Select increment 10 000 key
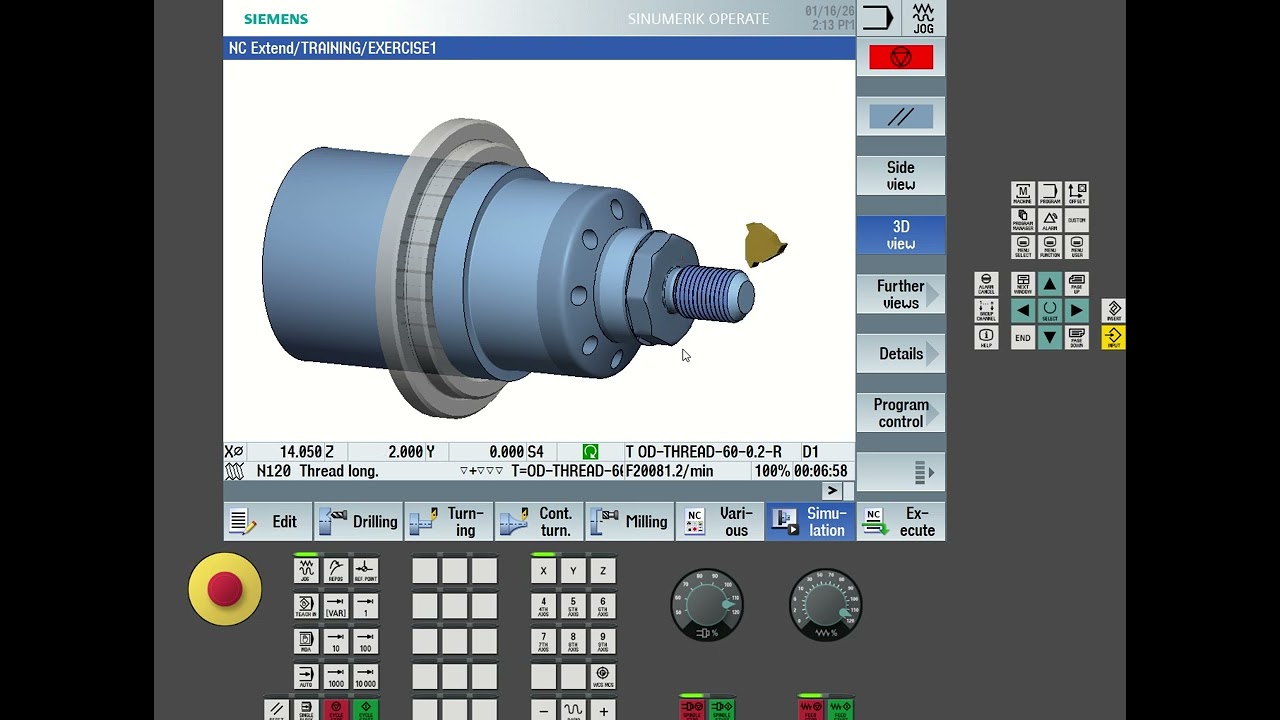1280x720 pixels. (x=366, y=677)
